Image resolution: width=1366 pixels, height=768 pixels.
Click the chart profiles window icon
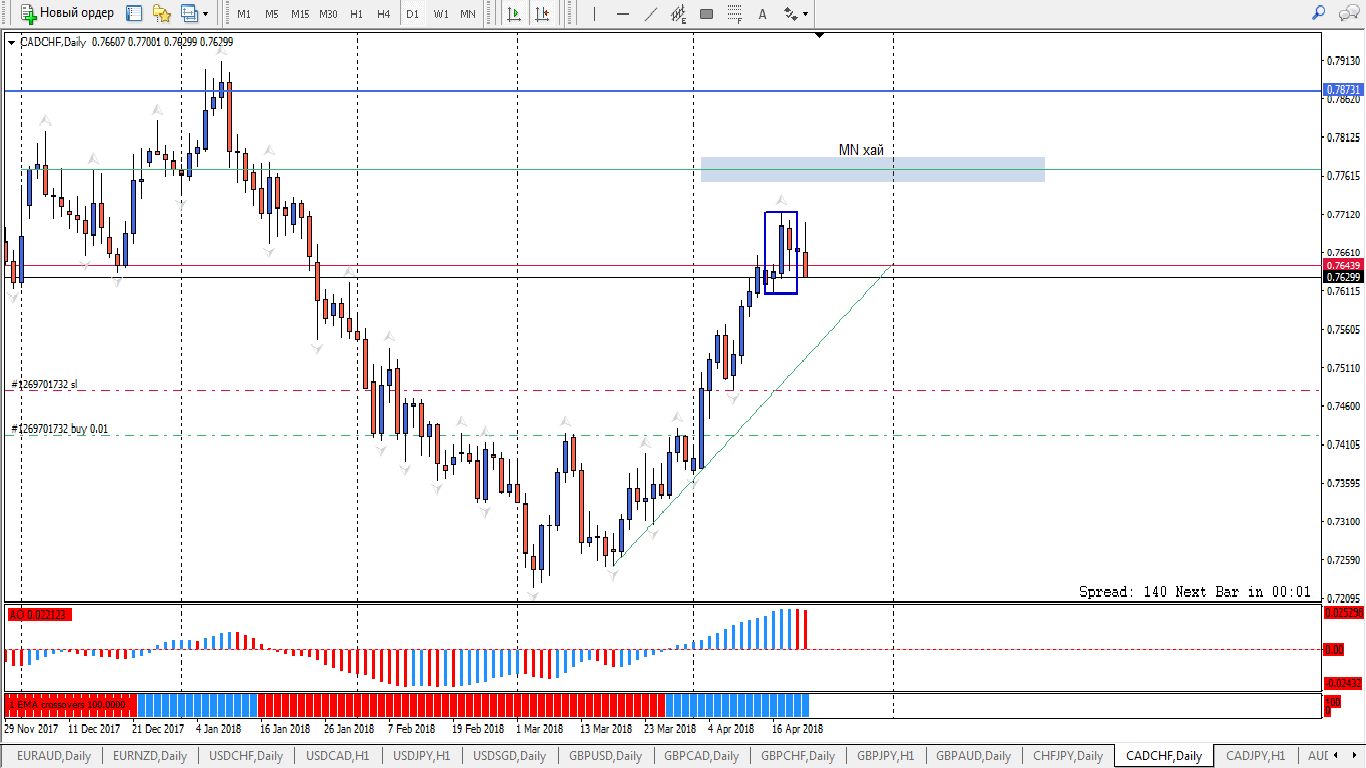[x=189, y=14]
